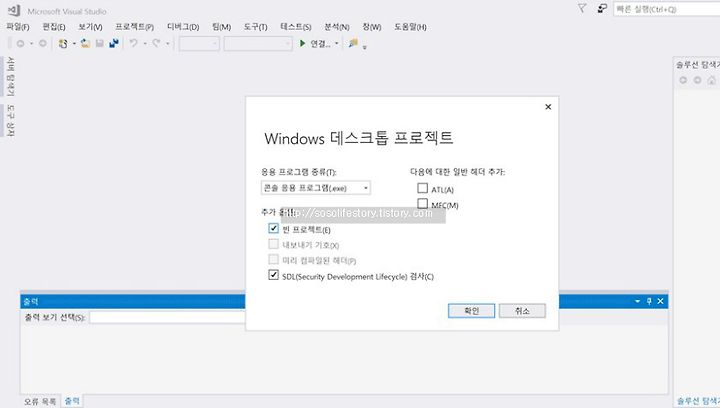This screenshot has width=720, height=408.
Task: Open the navigate backward history dropdown
Action: [x=31, y=44]
